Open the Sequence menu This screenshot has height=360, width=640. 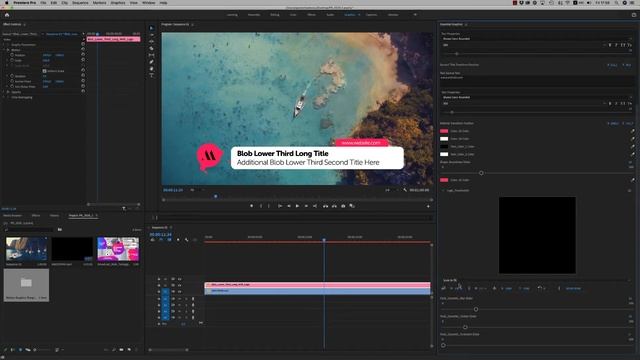click(x=80, y=2)
